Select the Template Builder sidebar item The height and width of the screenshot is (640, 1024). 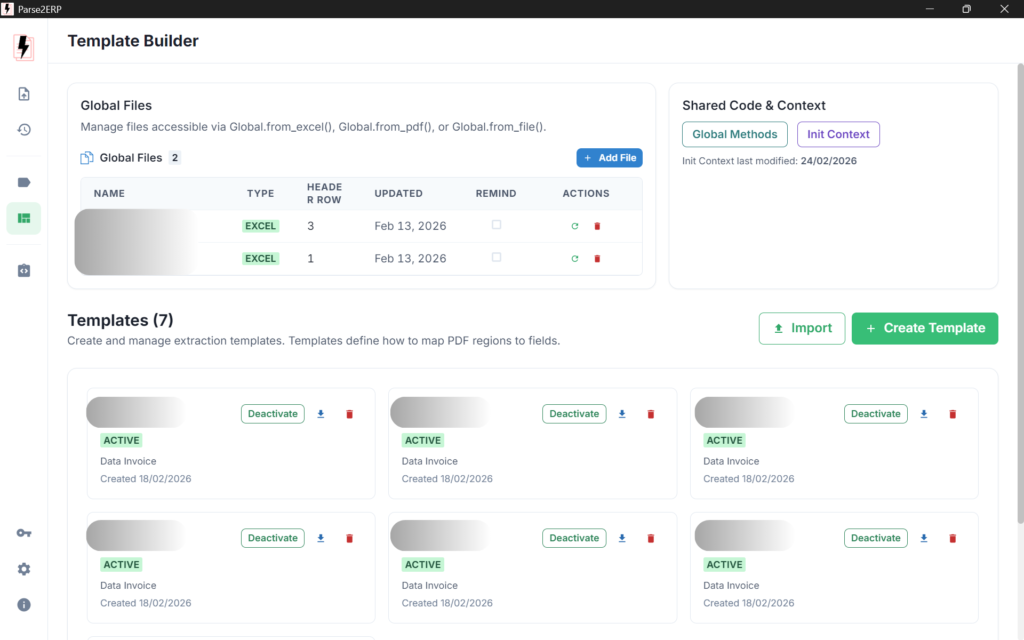click(24, 218)
